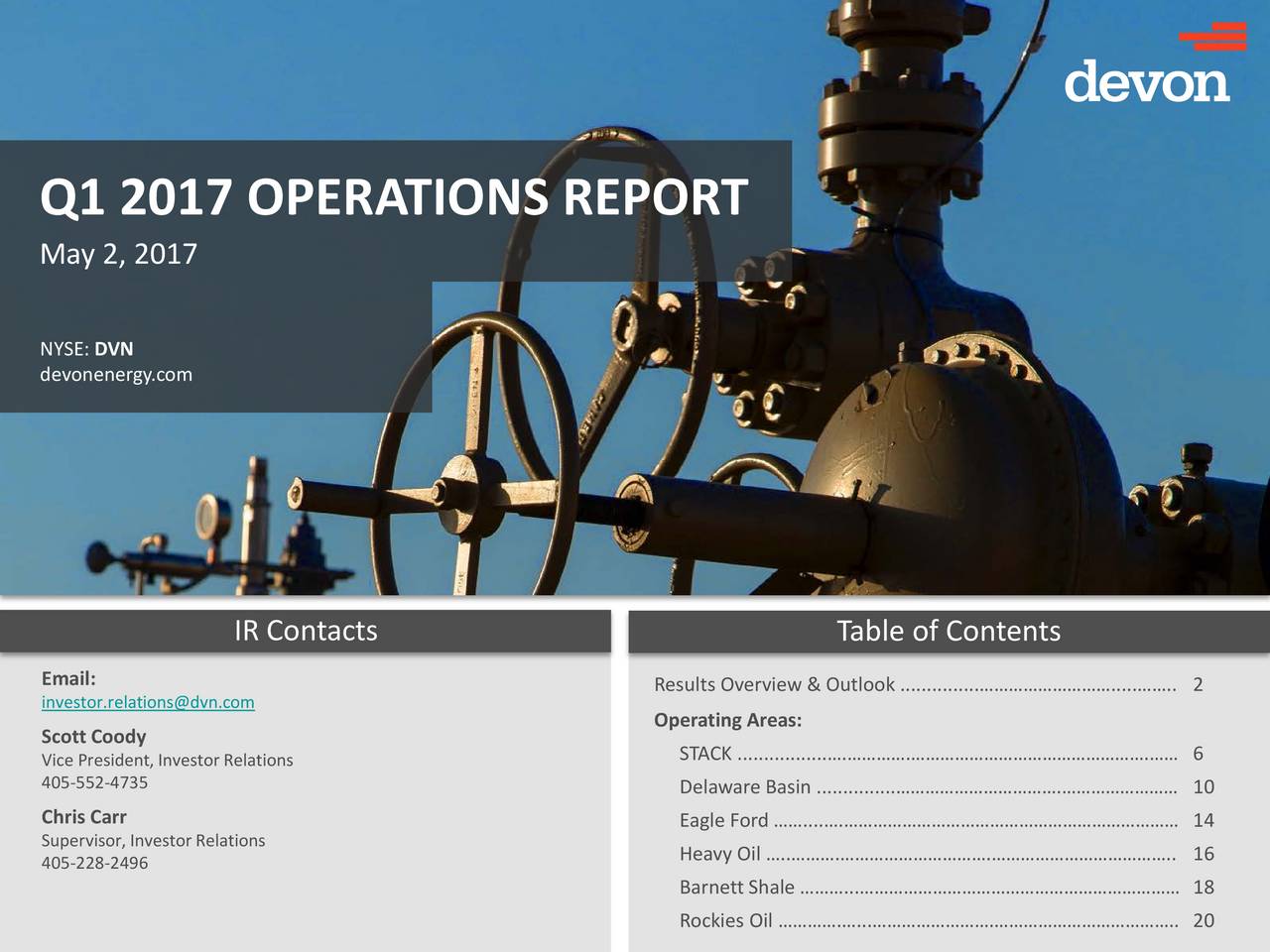This screenshot has width=1270, height=952.
Task: Click the Email: label
Action: point(68,679)
